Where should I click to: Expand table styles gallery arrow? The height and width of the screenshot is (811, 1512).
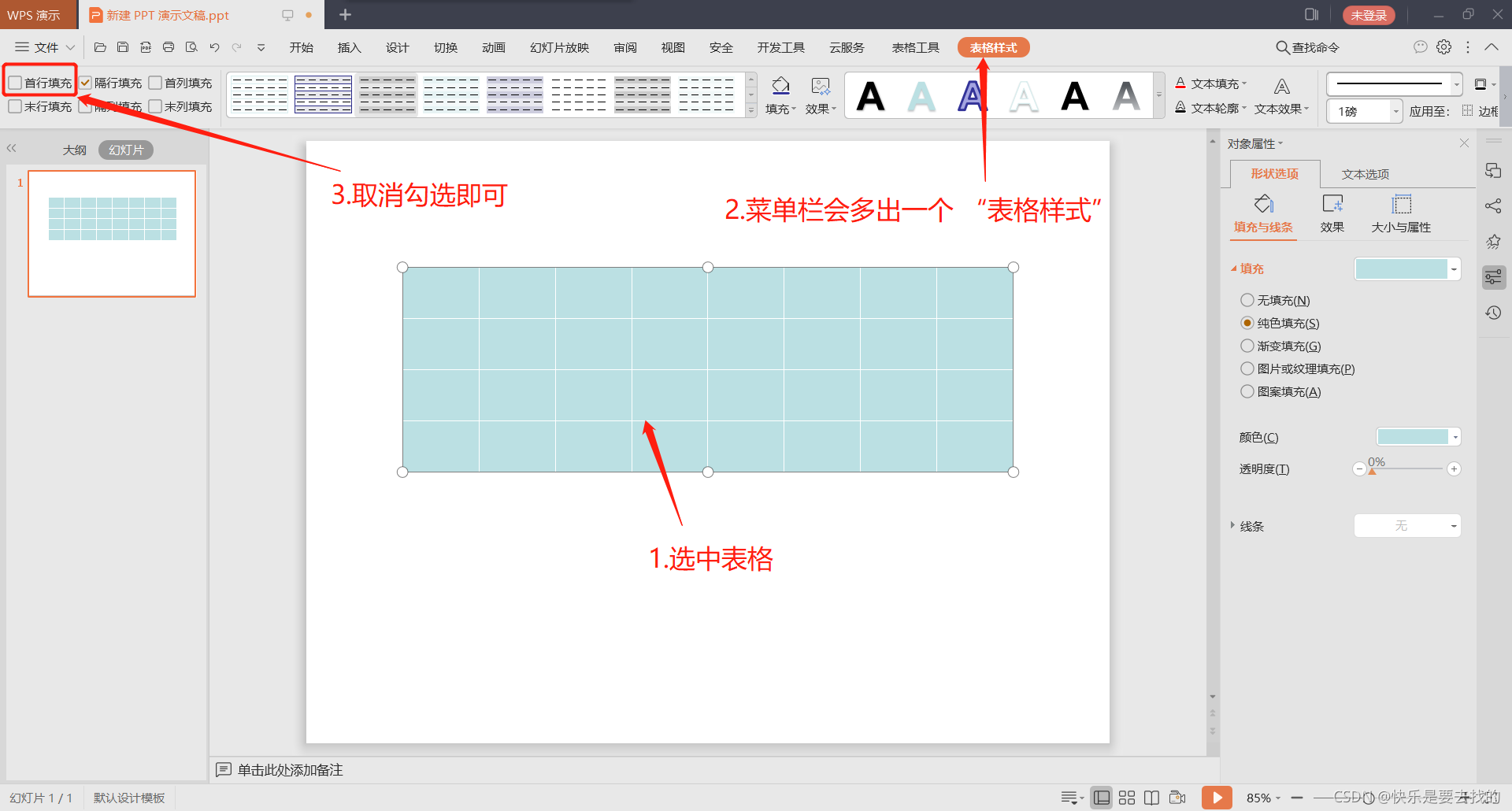751,111
